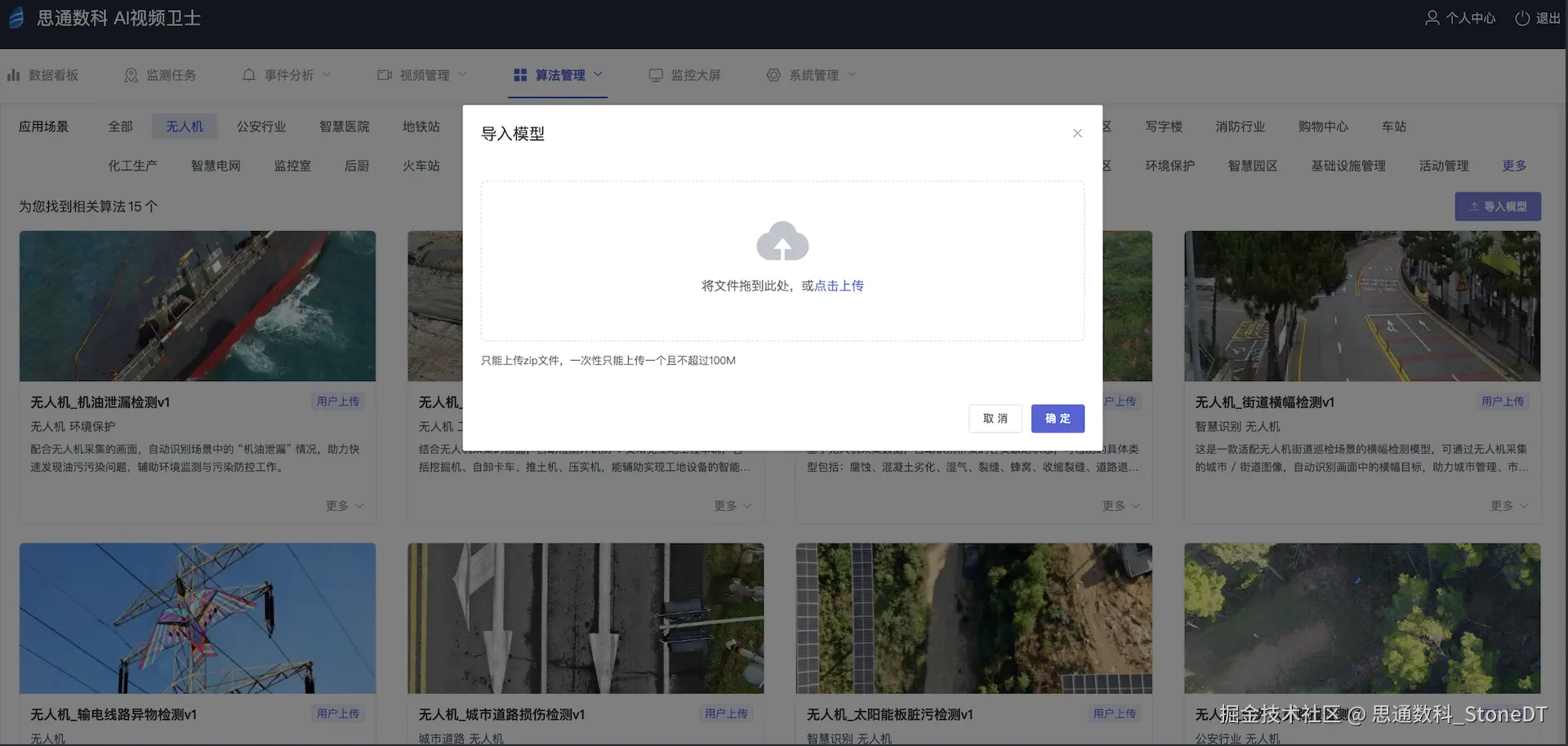Select the 活动管理 scene filter
1568x746 pixels.
[x=1445, y=166]
